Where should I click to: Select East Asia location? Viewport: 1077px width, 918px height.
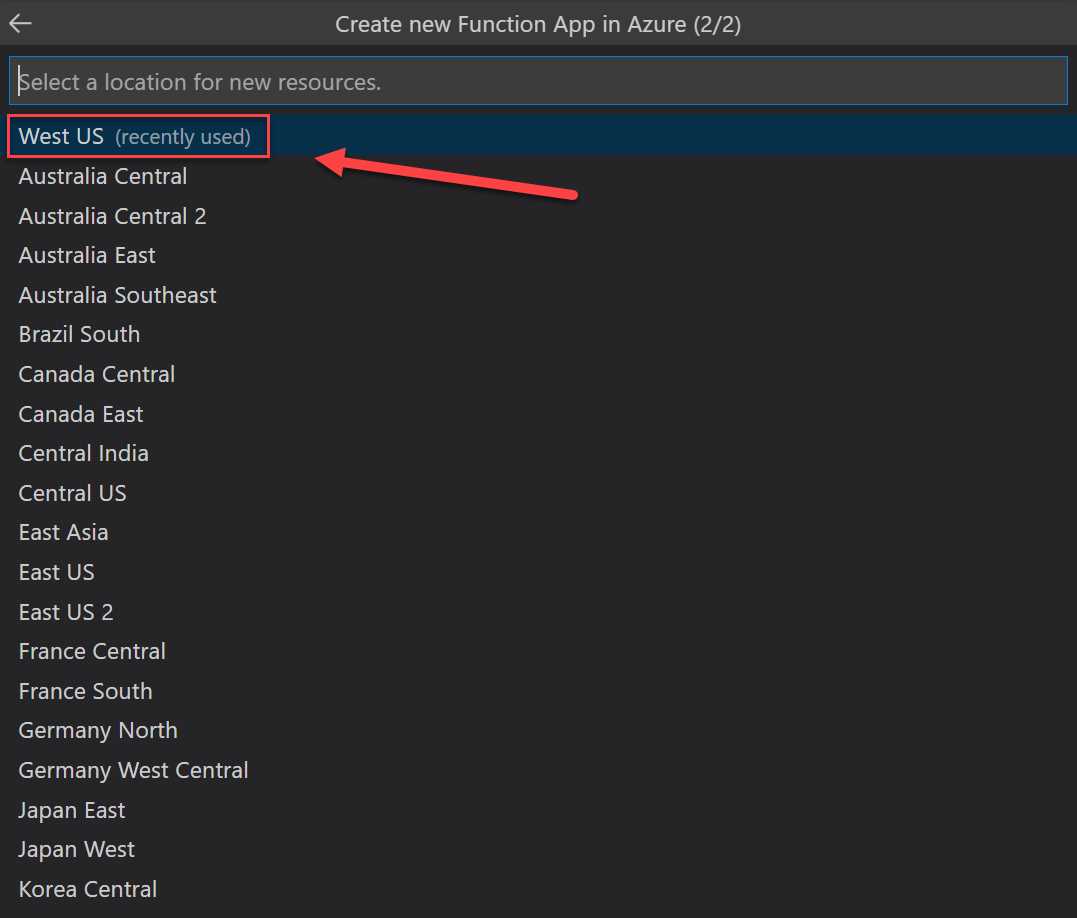click(x=63, y=532)
